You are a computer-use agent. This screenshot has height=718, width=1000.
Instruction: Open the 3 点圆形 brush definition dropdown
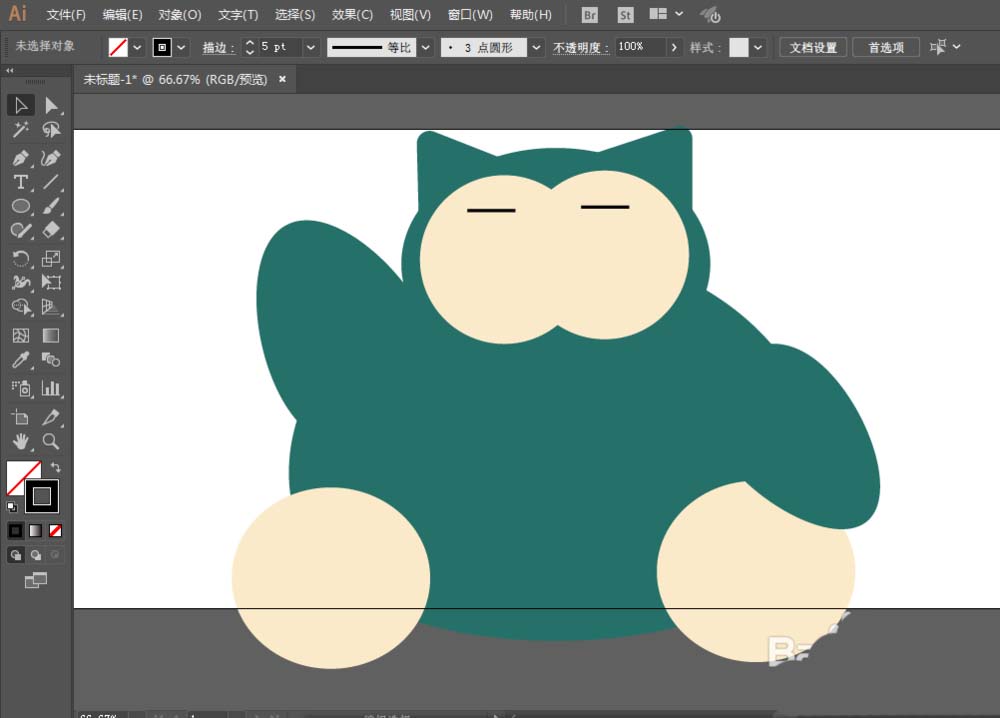click(536, 47)
